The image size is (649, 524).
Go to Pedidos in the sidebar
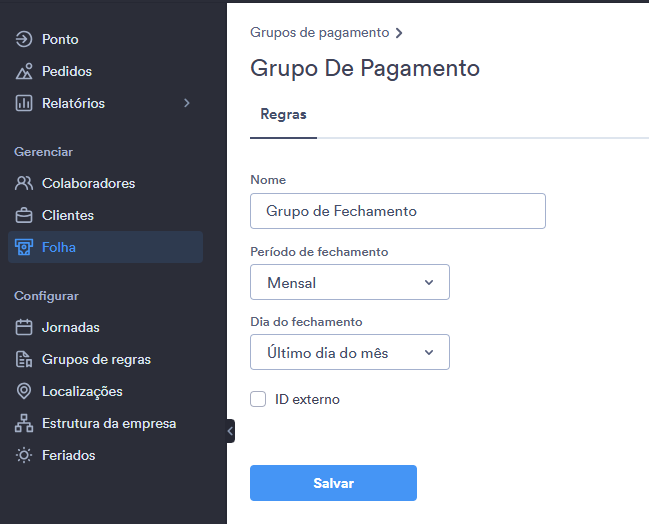point(106,71)
